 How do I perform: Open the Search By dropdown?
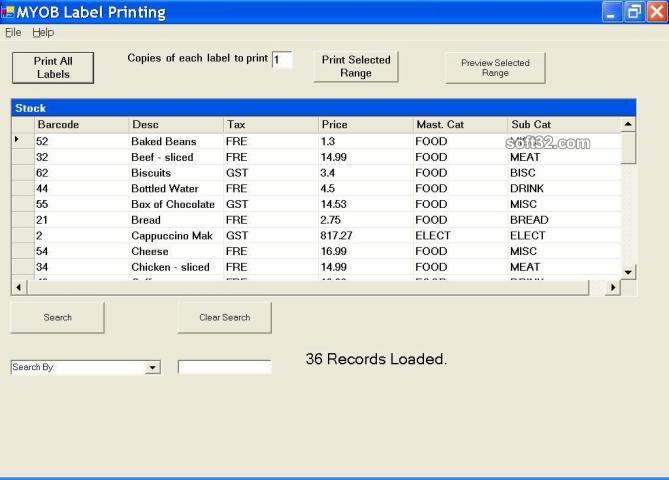click(x=152, y=367)
